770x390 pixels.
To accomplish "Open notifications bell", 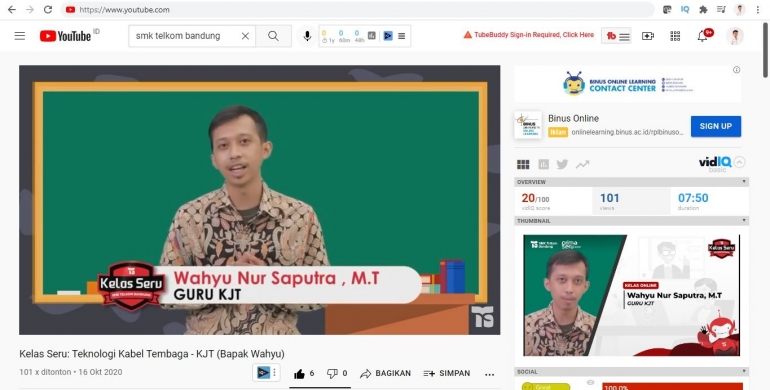I will [x=703, y=36].
